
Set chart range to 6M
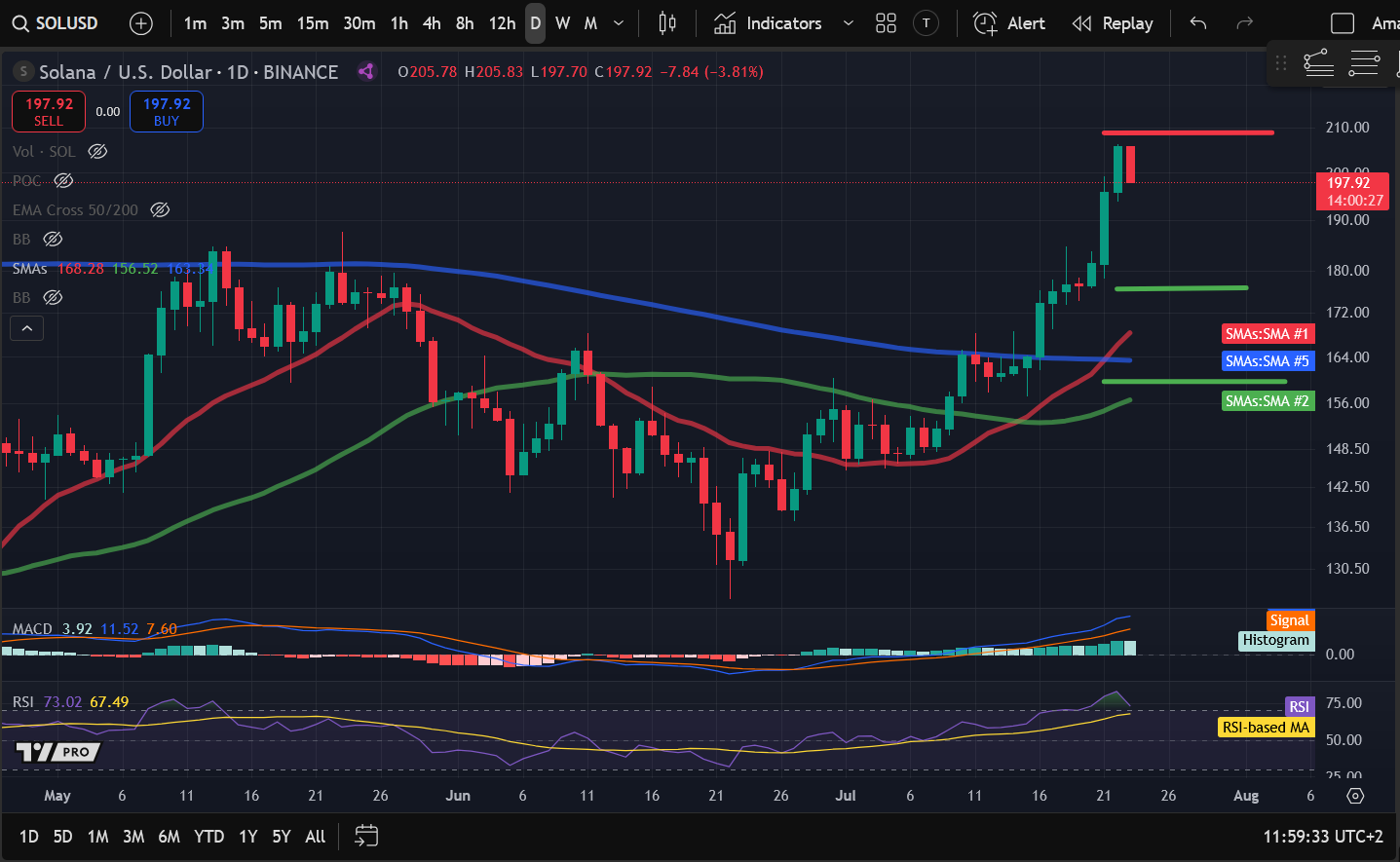(170, 837)
